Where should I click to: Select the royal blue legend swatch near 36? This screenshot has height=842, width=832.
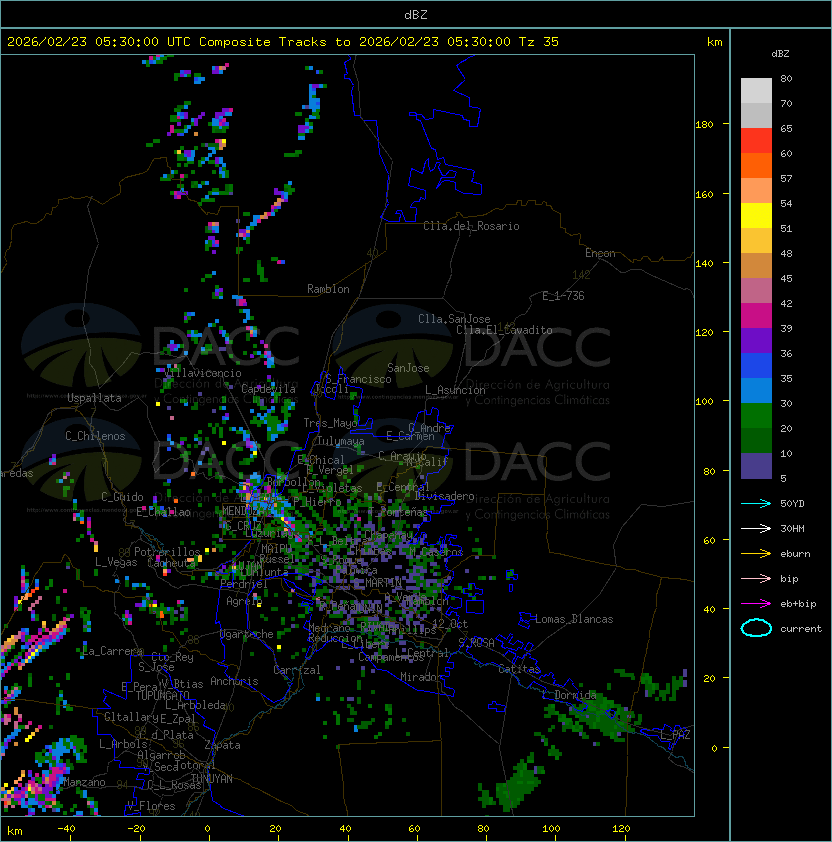[756, 366]
